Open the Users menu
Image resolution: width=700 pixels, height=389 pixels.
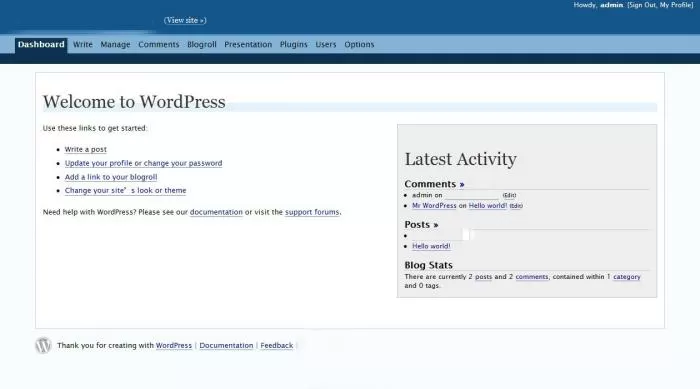[325, 45]
